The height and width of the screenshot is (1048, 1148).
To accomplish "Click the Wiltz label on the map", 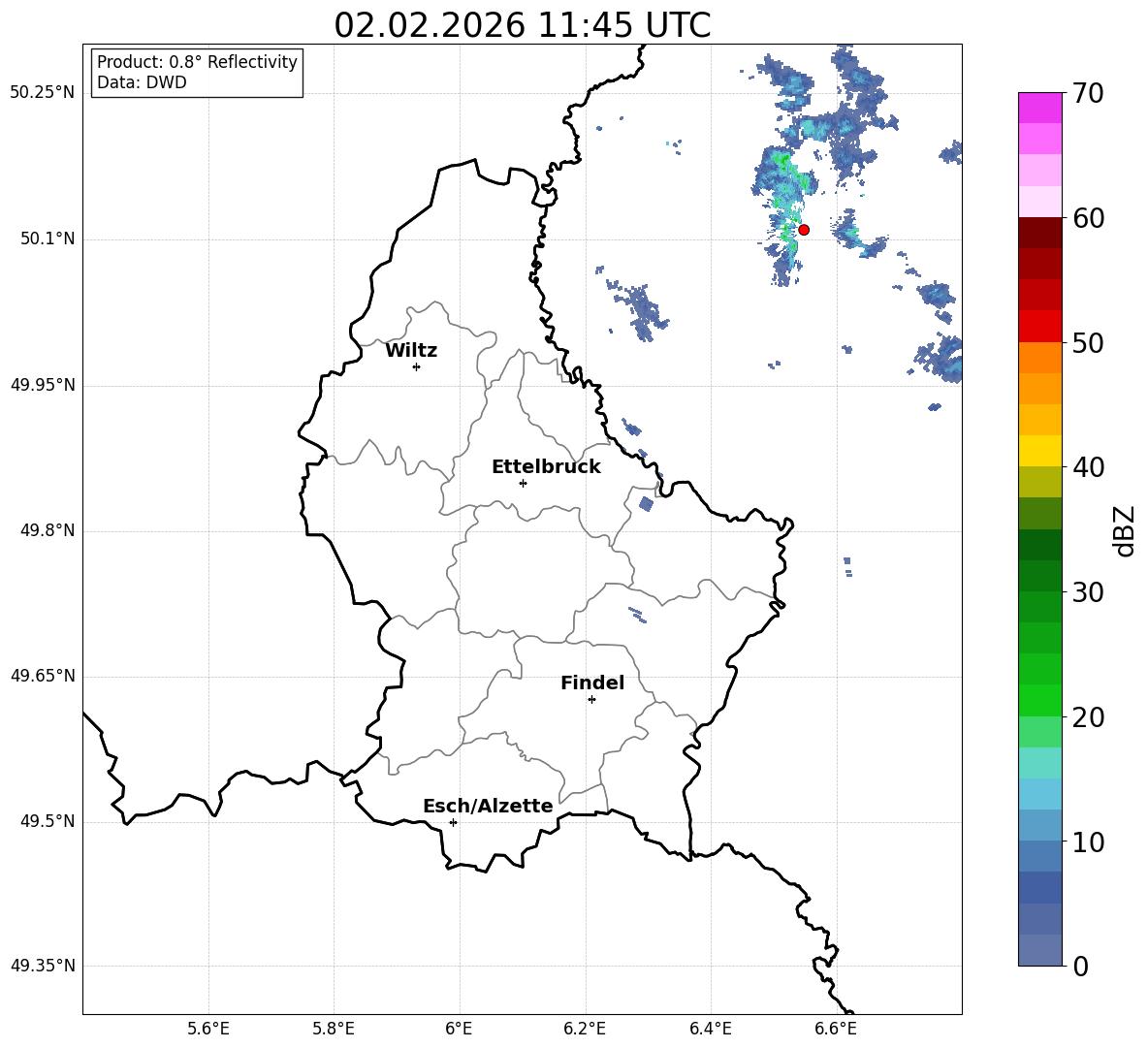I will pos(411,351).
